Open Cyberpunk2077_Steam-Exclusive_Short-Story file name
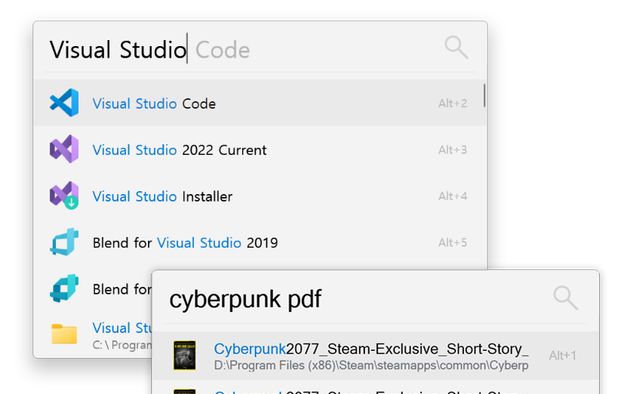 (371, 349)
